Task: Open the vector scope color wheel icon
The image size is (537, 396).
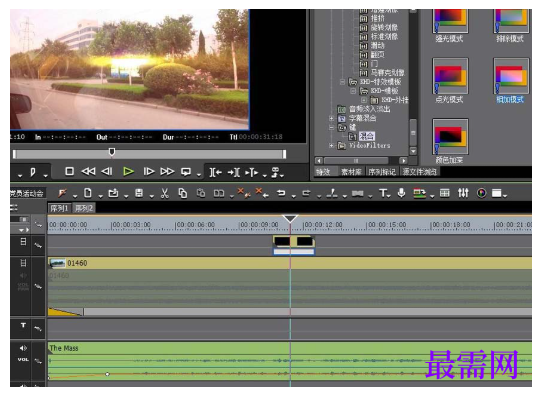Action: tap(482, 193)
